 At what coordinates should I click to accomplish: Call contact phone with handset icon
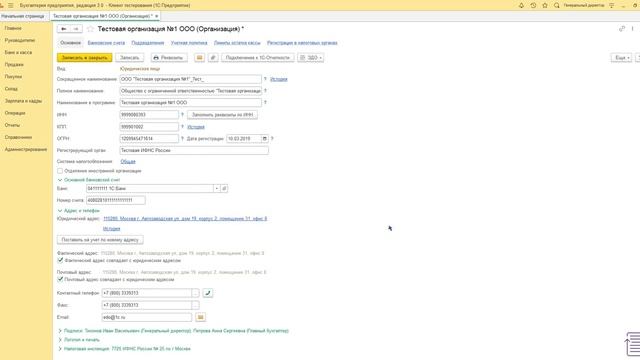pos(208,293)
